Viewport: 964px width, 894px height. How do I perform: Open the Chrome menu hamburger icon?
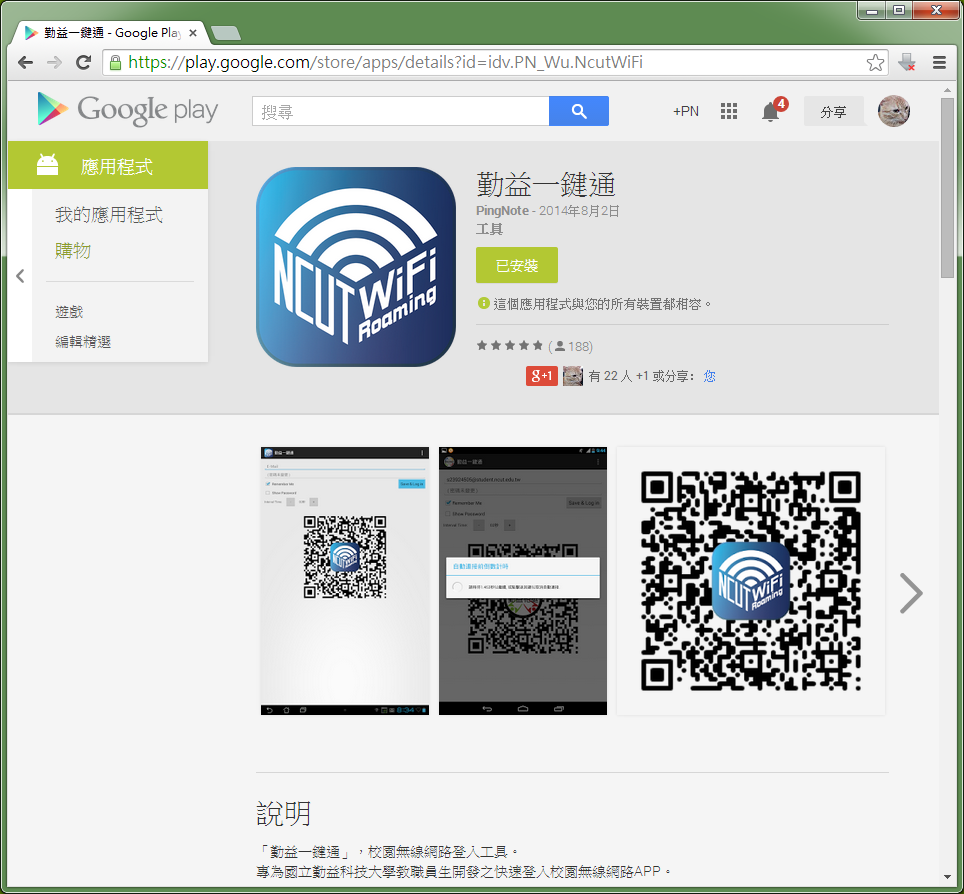tap(939, 62)
